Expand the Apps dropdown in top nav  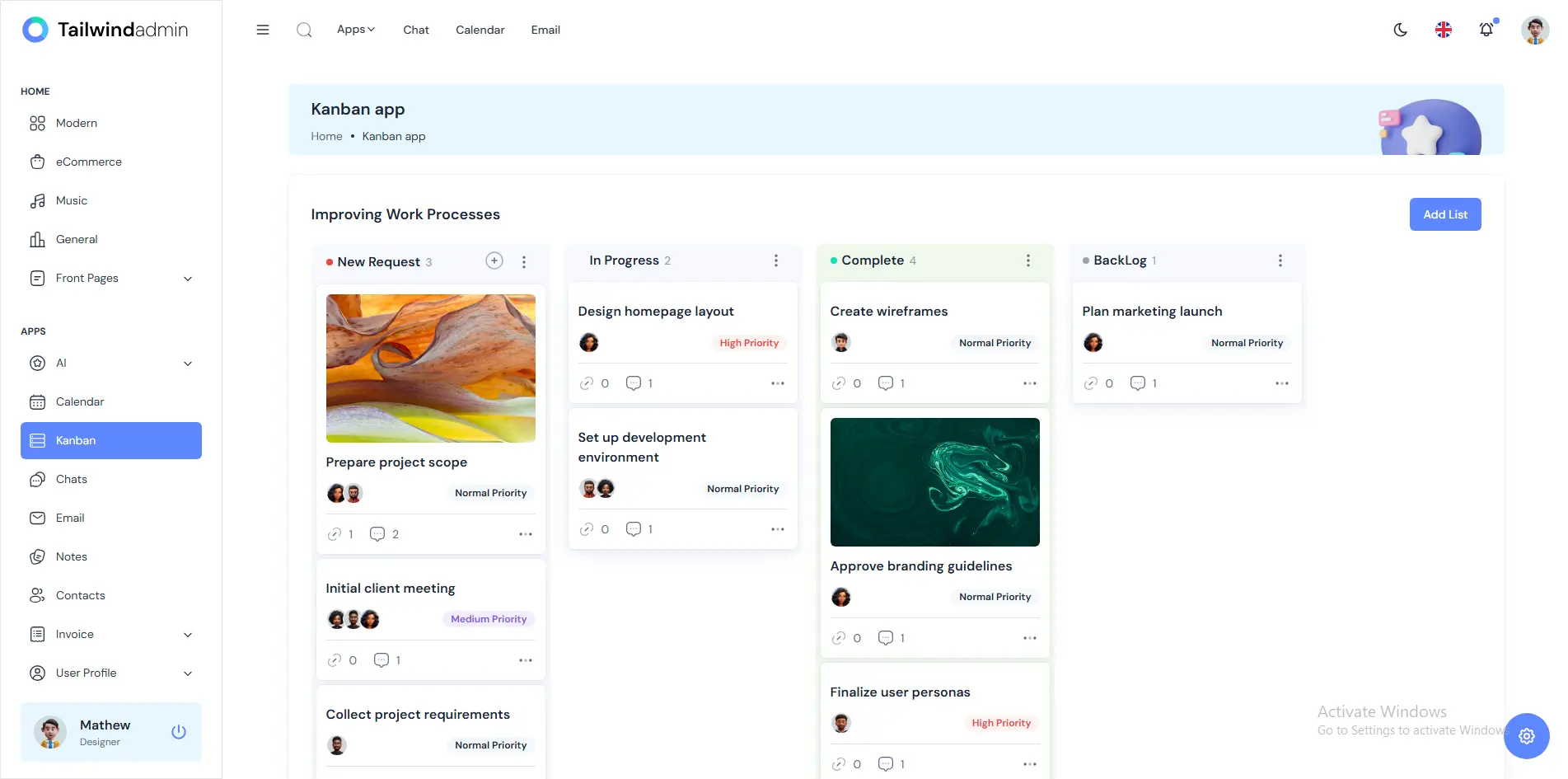[x=356, y=30]
